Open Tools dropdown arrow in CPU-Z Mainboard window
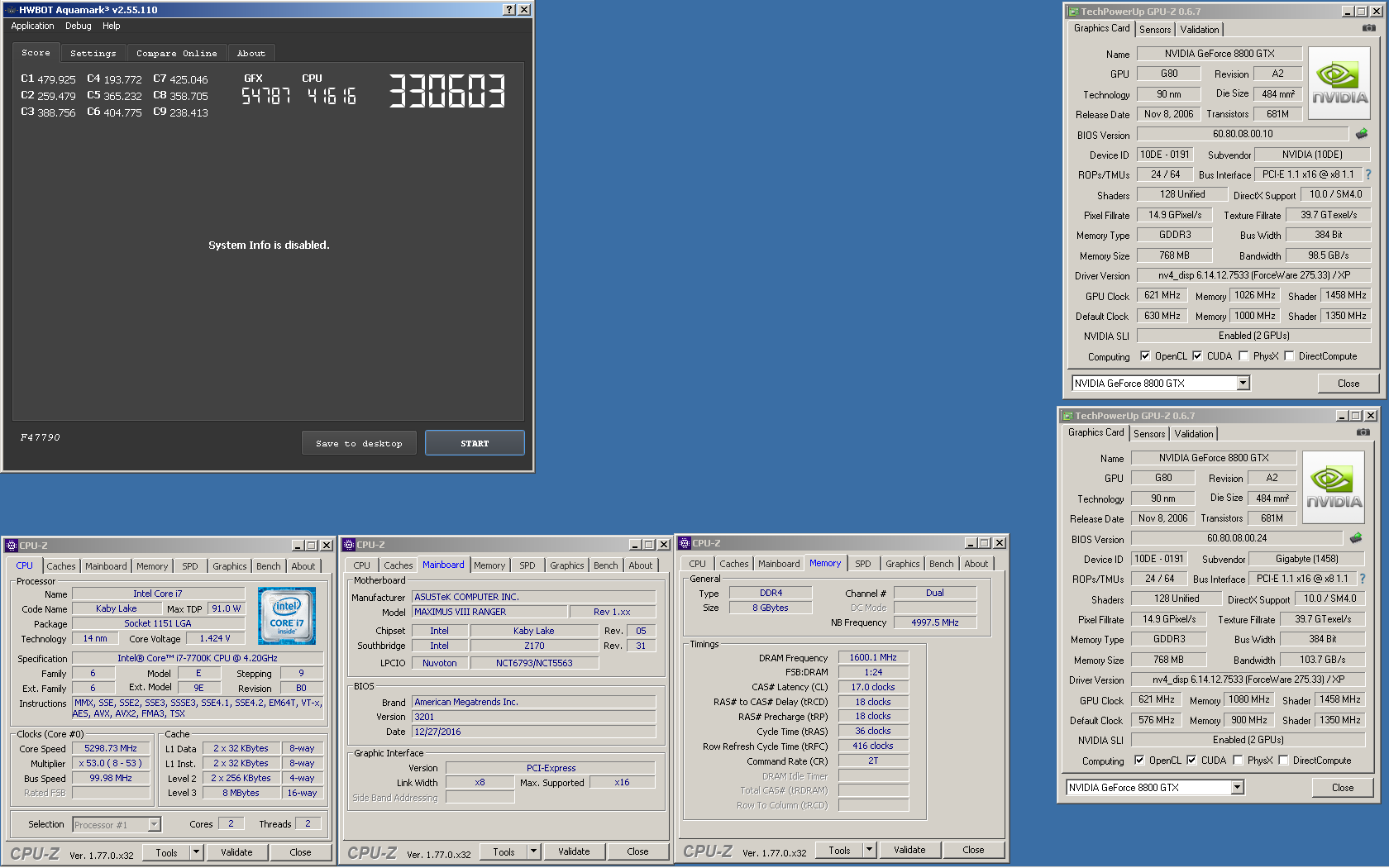The height and width of the screenshot is (868, 1389). (x=533, y=851)
